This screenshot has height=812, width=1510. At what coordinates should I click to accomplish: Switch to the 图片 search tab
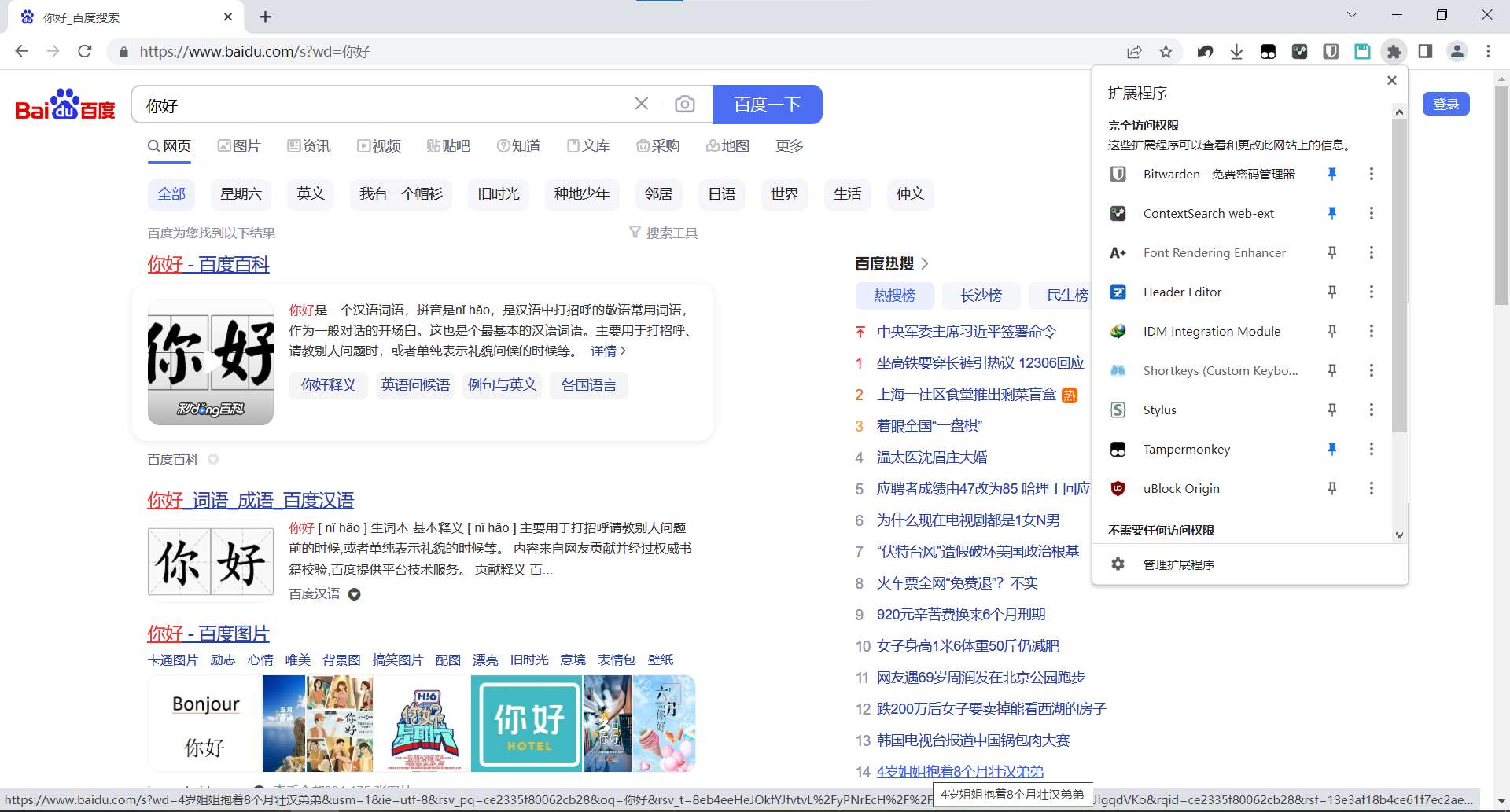point(239,146)
